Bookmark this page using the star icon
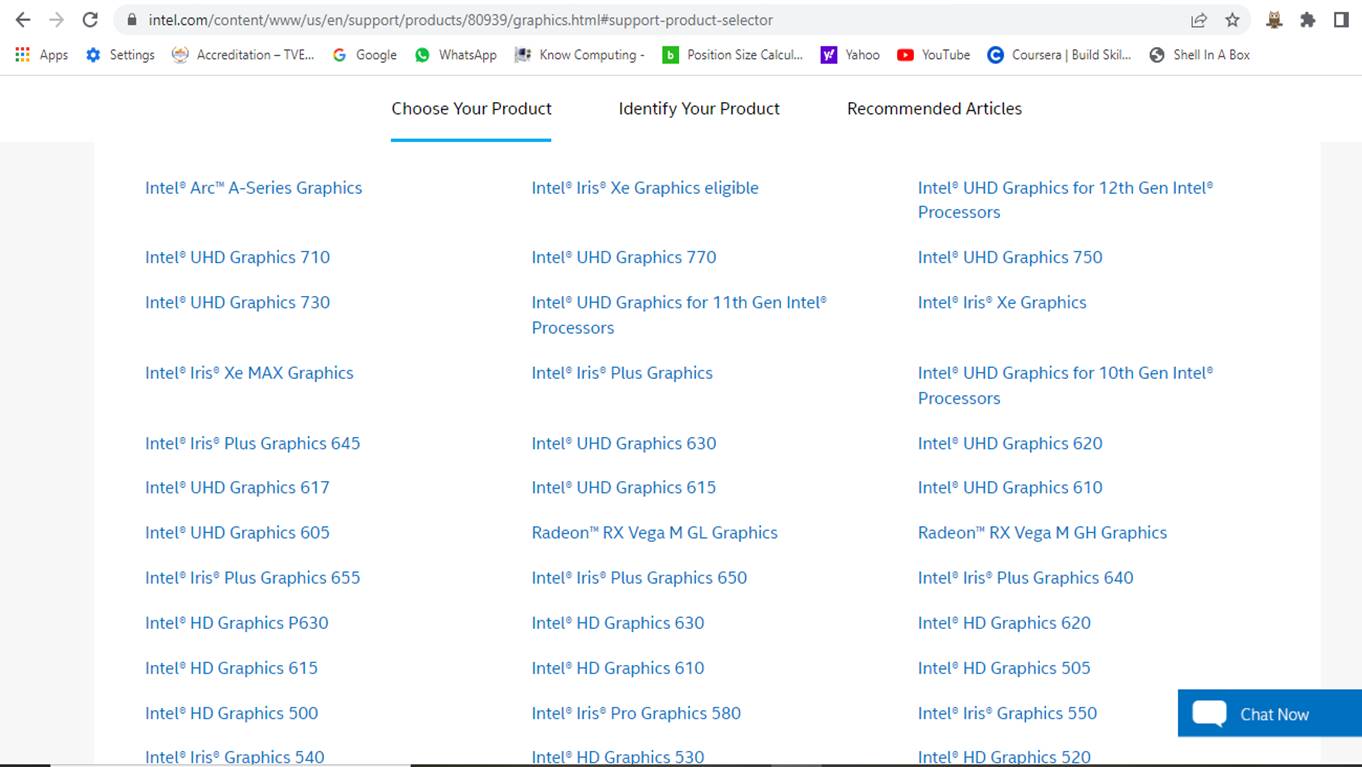The width and height of the screenshot is (1362, 767). click(1232, 20)
